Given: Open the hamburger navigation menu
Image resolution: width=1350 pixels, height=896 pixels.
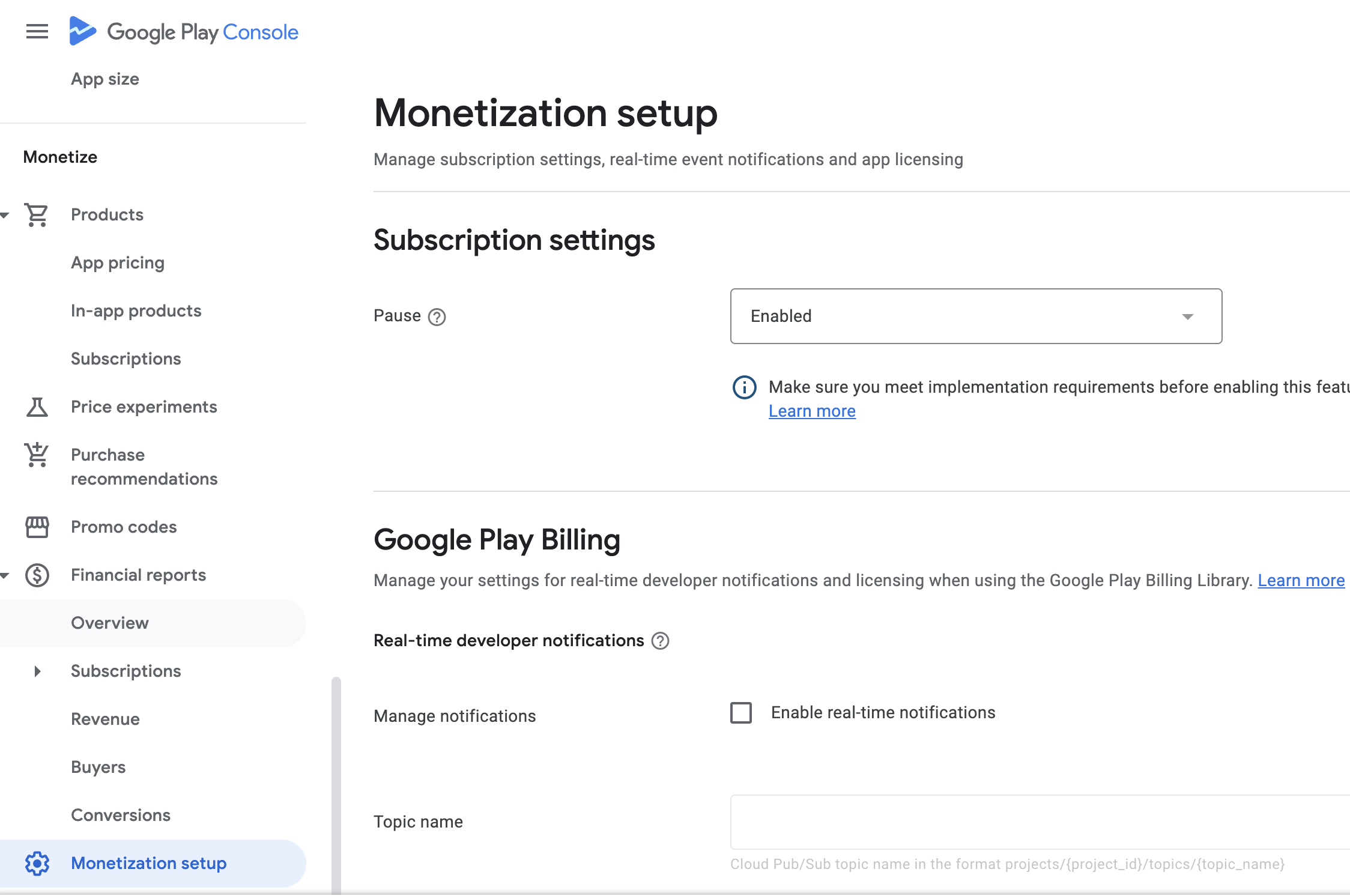Looking at the screenshot, I should pyautogui.click(x=37, y=31).
